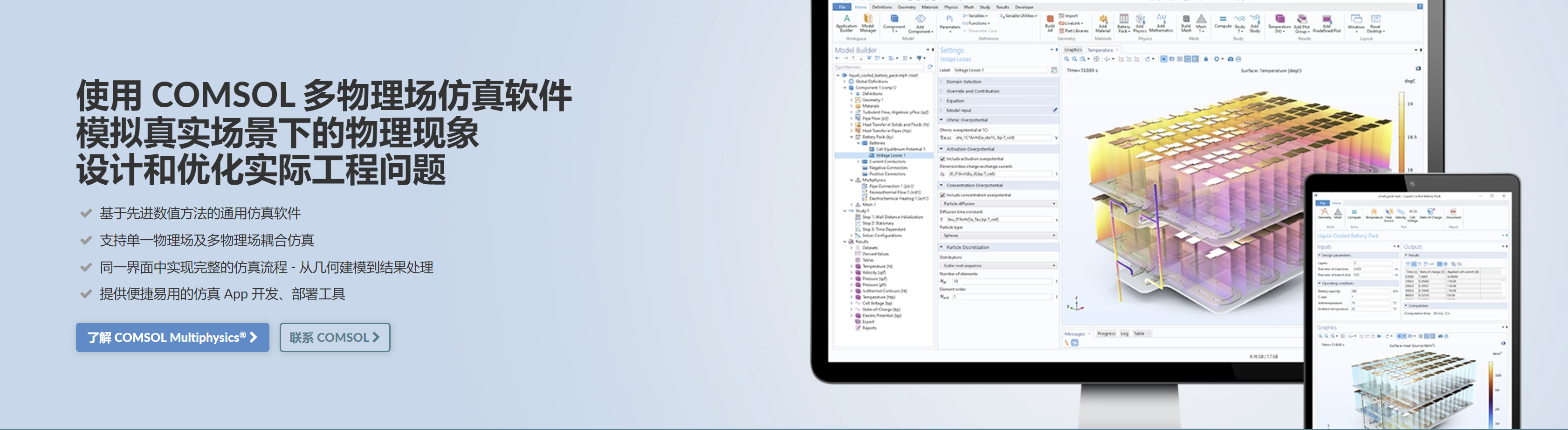Switch to the Definitions ribbon tab
Screen dimensions: 1568x430
881,7
